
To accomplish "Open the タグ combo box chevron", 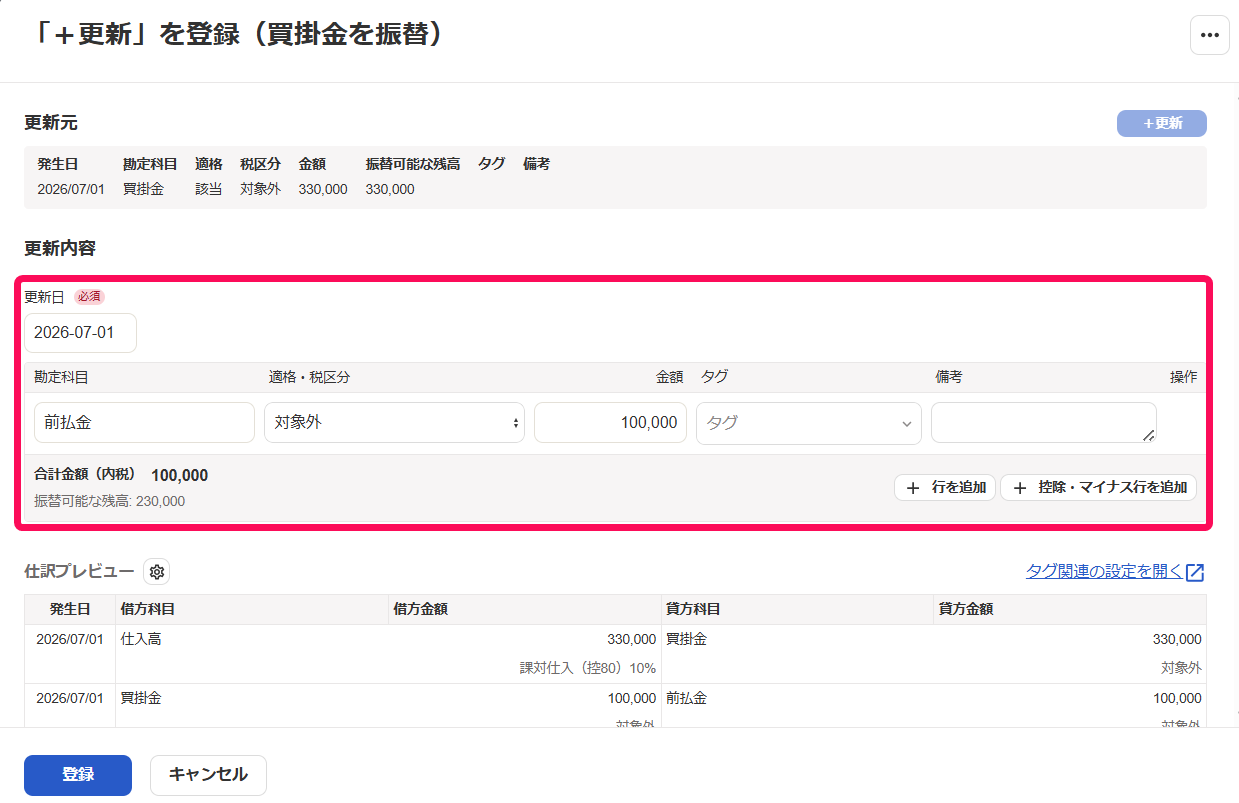I will coord(907,424).
